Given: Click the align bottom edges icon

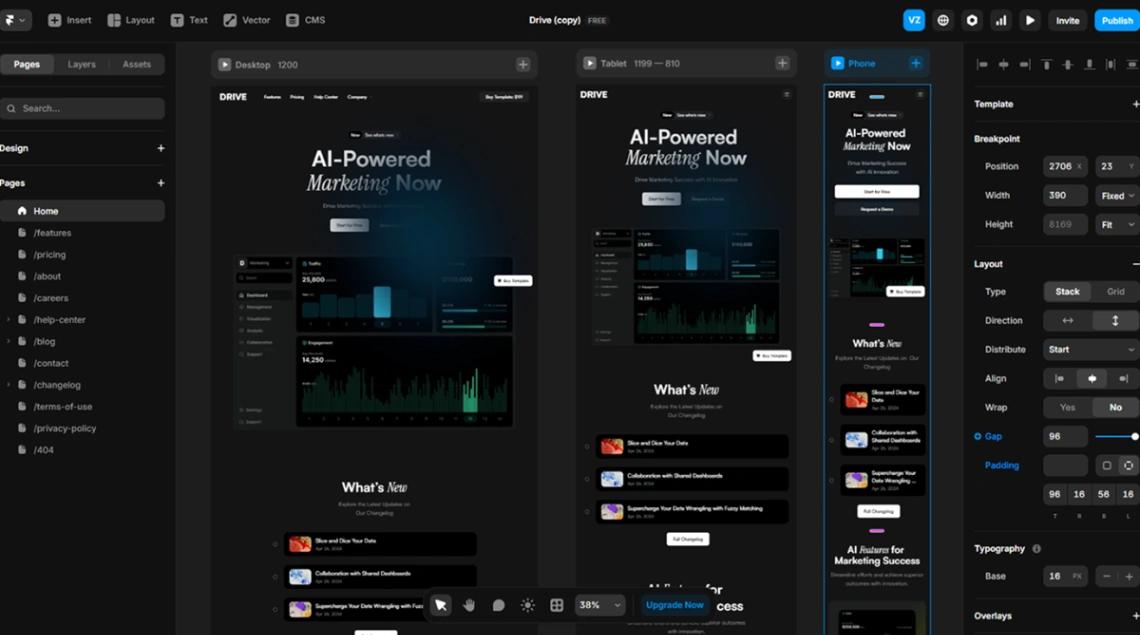Looking at the screenshot, I should (x=1089, y=65).
